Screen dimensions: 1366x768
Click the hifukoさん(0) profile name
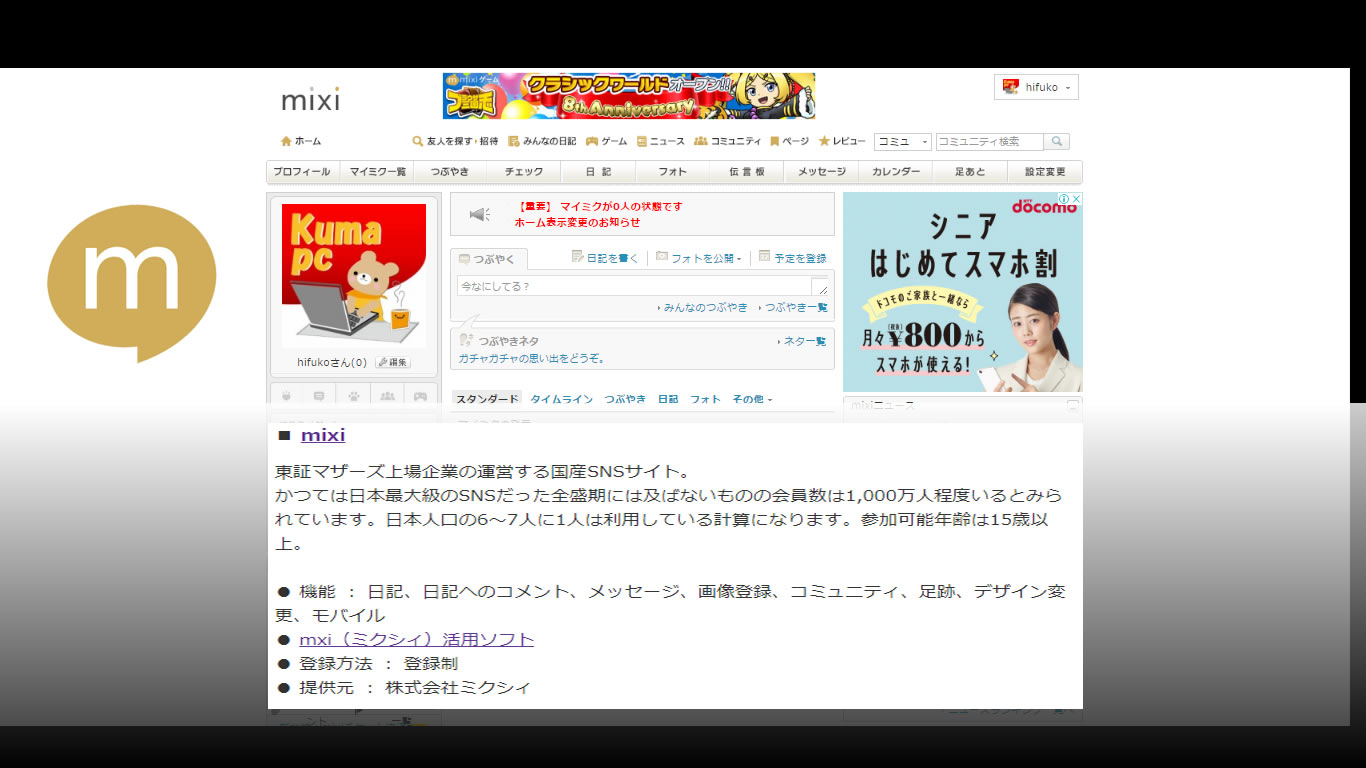[x=332, y=363]
